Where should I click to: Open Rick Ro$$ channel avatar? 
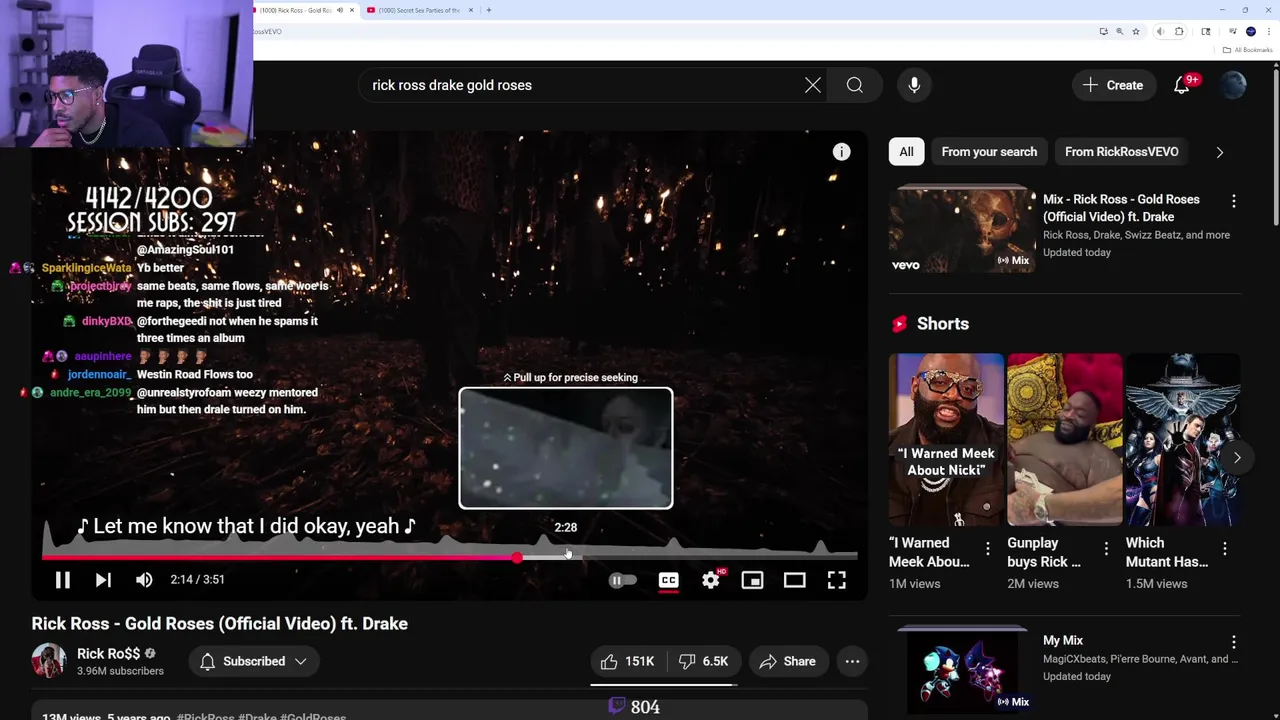[48, 661]
